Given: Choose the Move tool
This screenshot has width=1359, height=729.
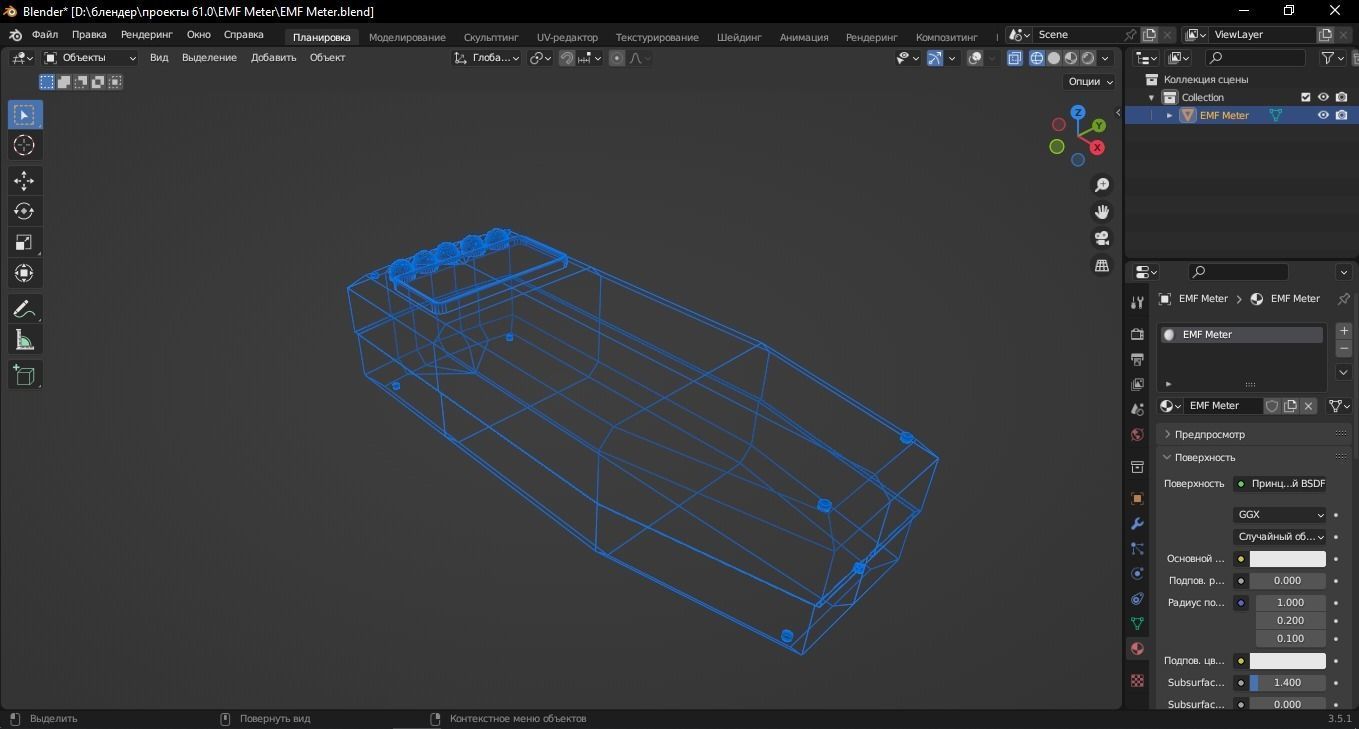Looking at the screenshot, I should pos(25,180).
